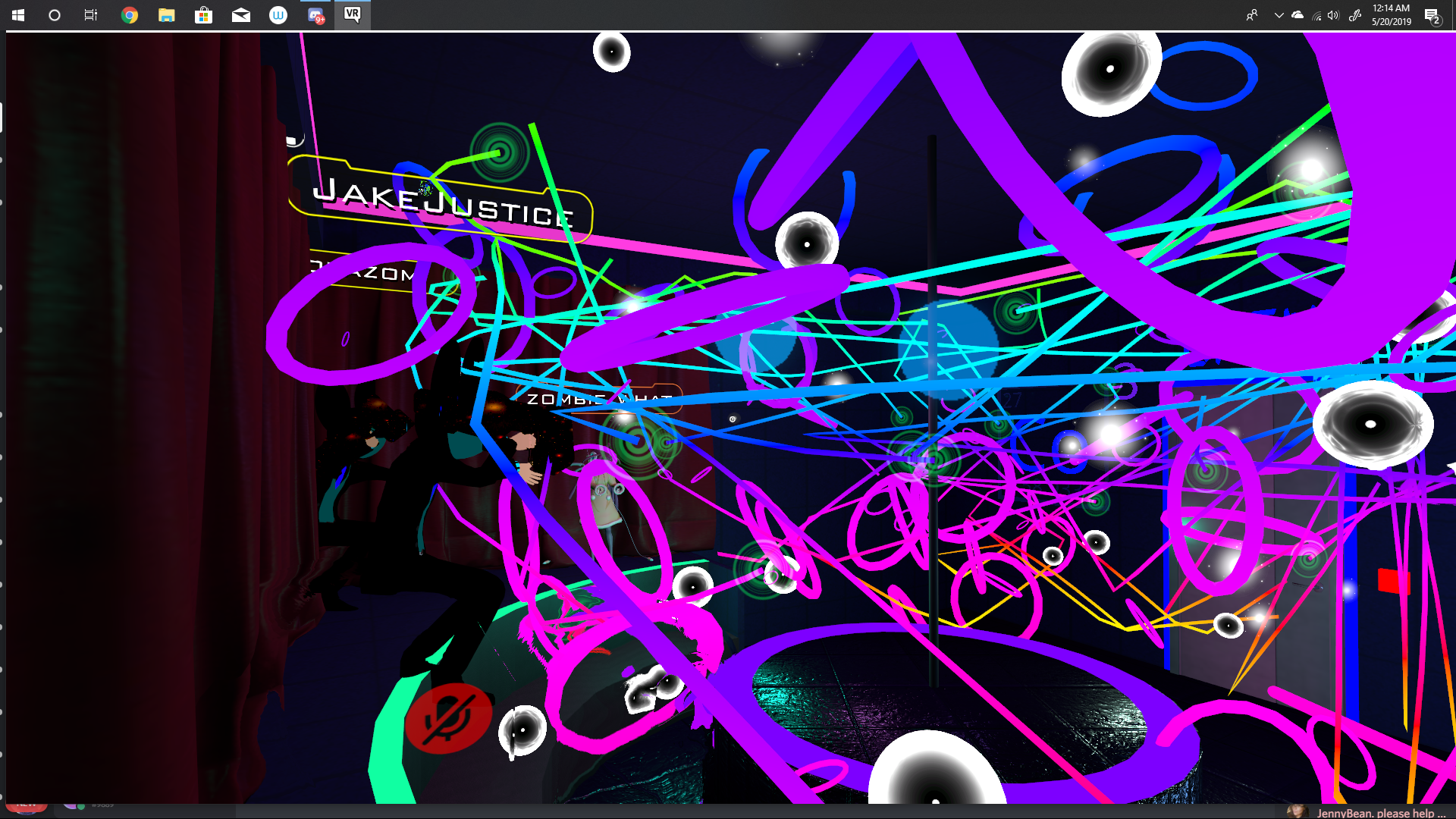Open the Mail app icon
1456x819 pixels.
pyautogui.click(x=241, y=15)
